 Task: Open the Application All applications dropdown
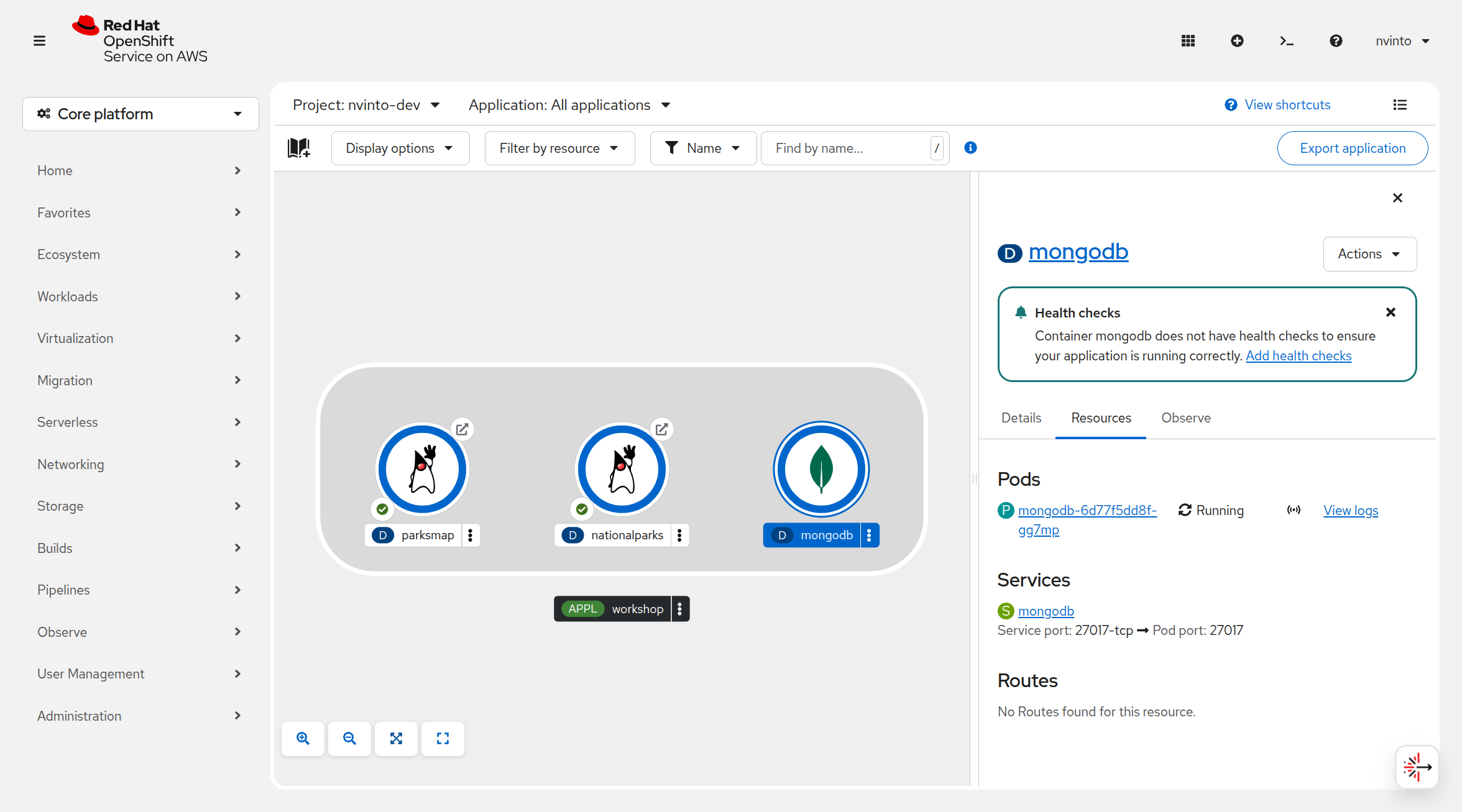click(569, 105)
